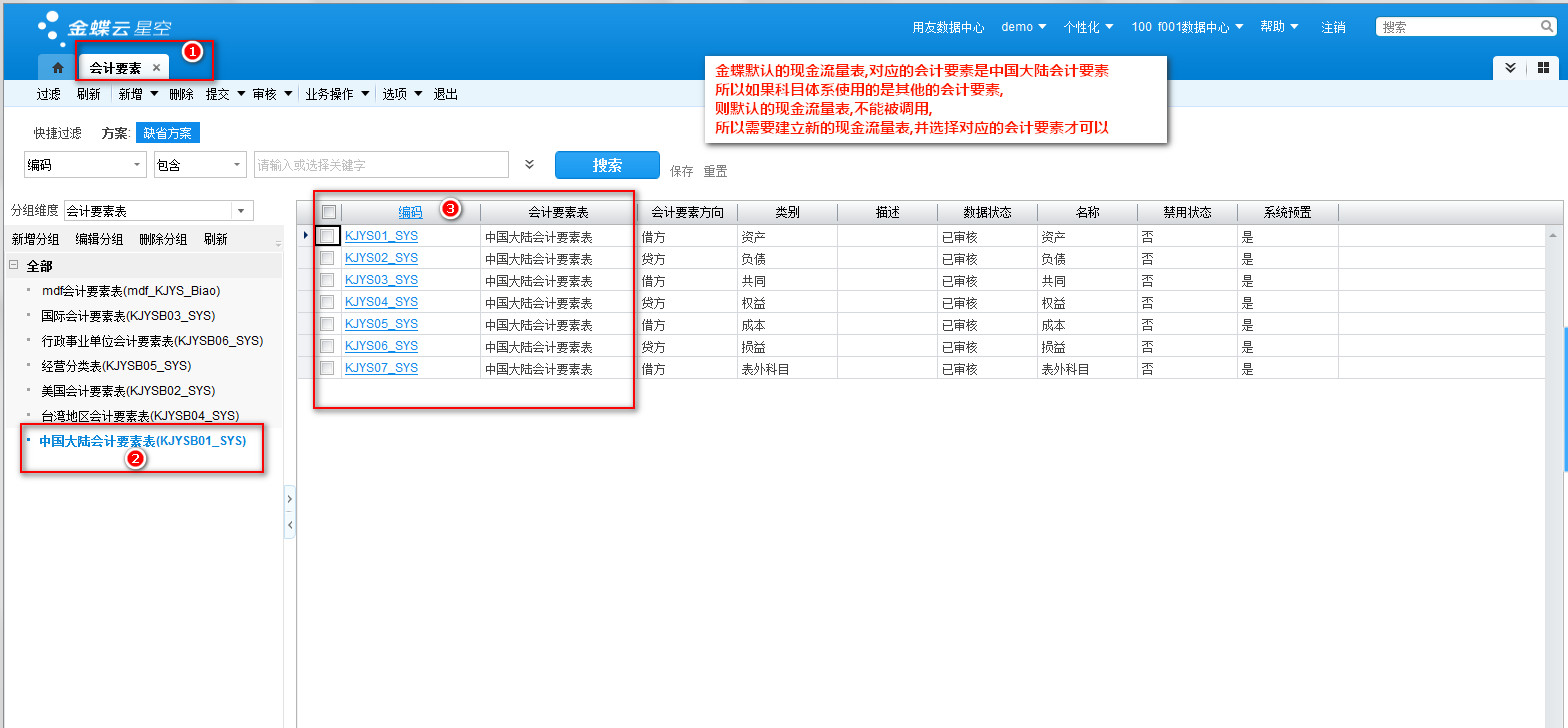This screenshot has width=1568, height=728.
Task: Select 美国会计要素表 in the tree
Action: tap(128, 390)
